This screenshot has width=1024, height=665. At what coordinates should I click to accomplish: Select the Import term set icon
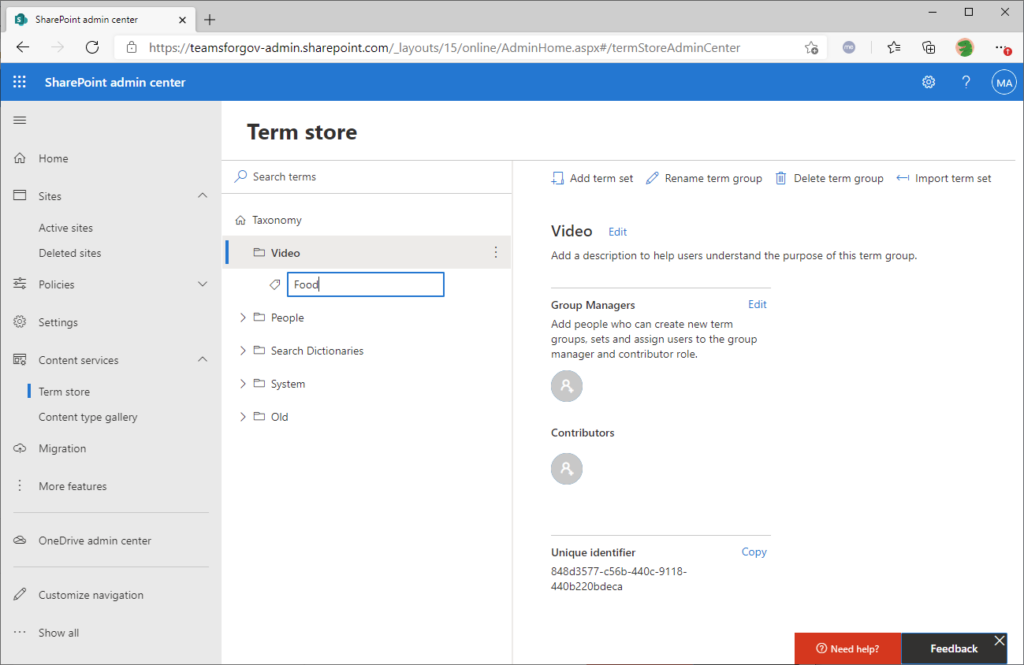902,177
